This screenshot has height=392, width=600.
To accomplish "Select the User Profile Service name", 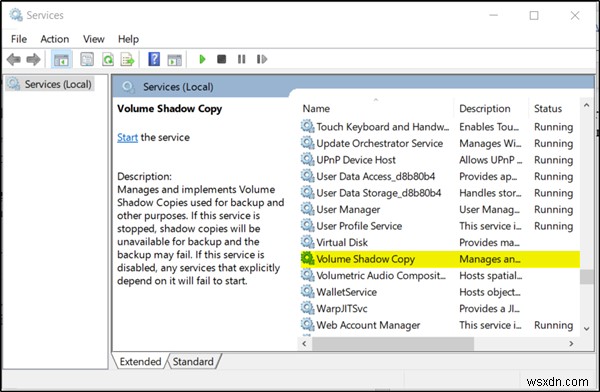I will 359,226.
